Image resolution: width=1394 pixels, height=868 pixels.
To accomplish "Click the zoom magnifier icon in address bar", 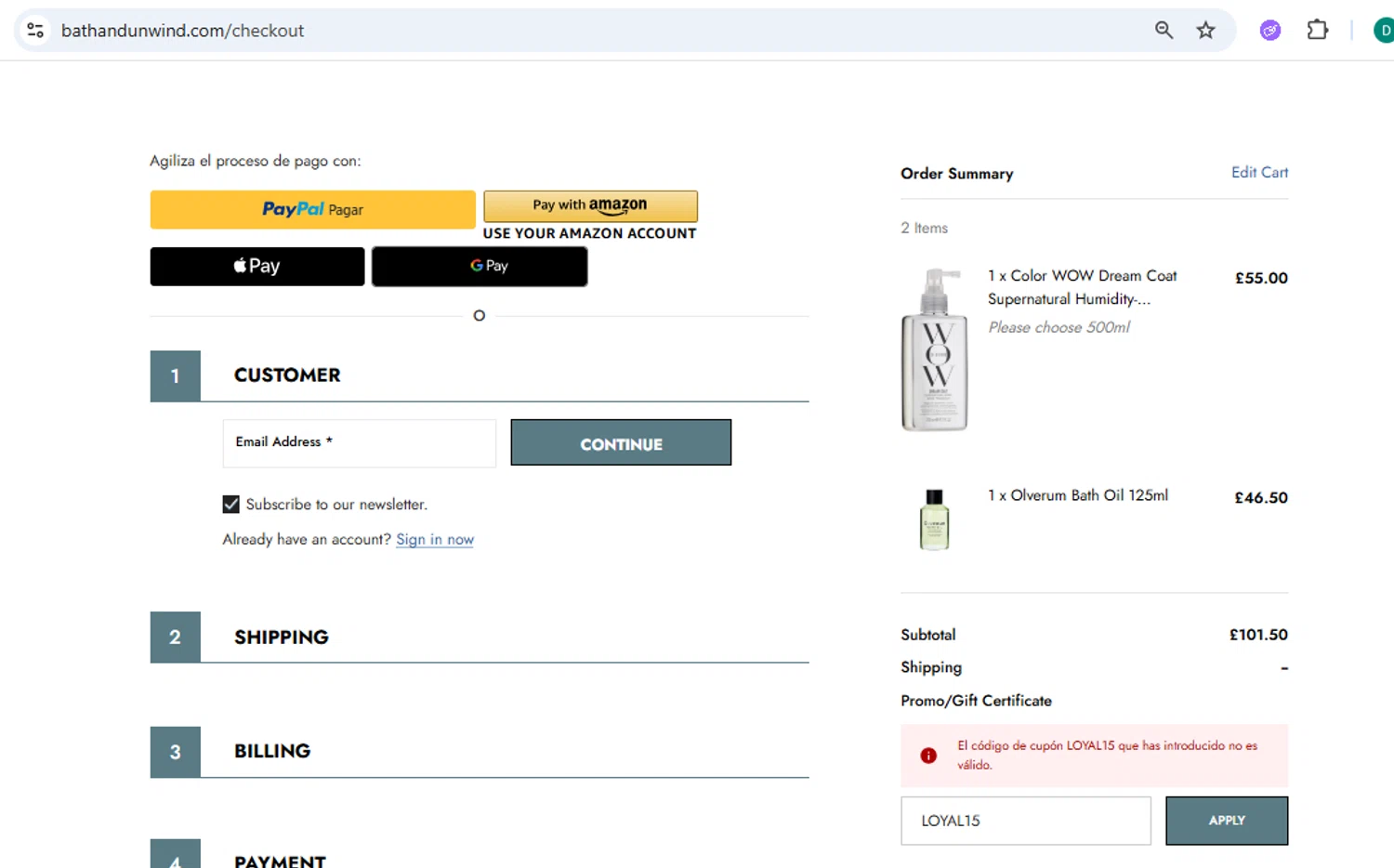I will point(1164,31).
